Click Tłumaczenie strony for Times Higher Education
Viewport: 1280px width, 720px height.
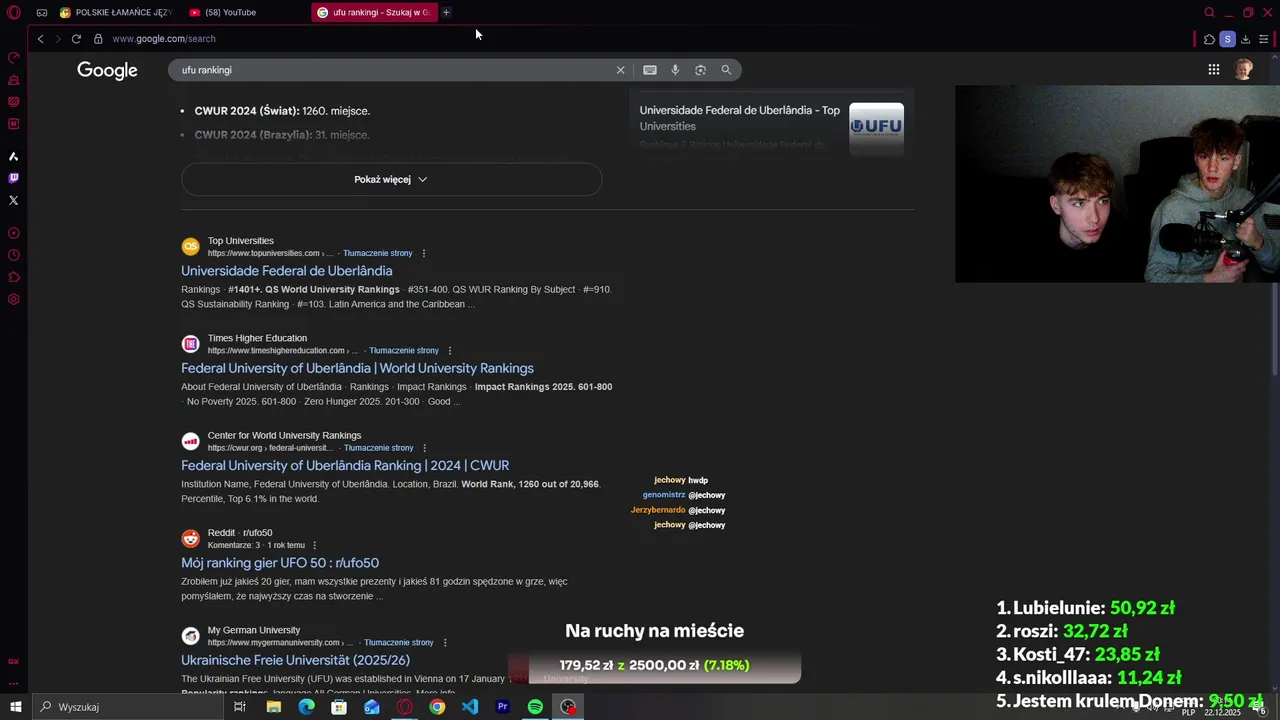click(404, 351)
